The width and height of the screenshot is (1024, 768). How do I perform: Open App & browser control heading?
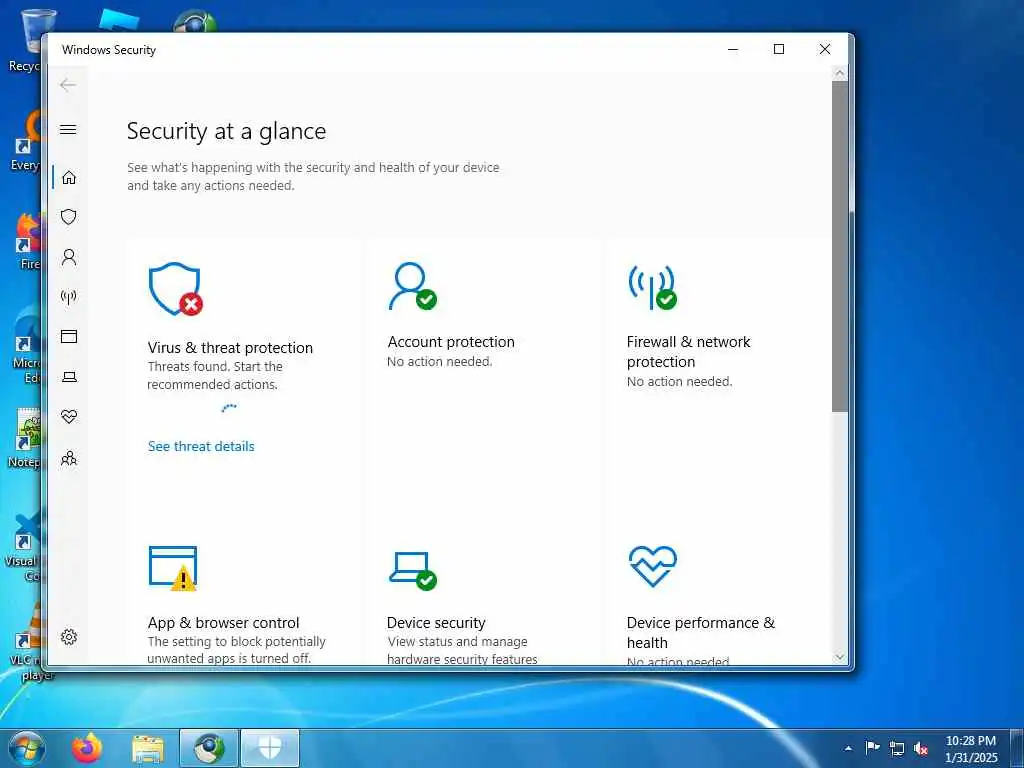click(x=223, y=623)
